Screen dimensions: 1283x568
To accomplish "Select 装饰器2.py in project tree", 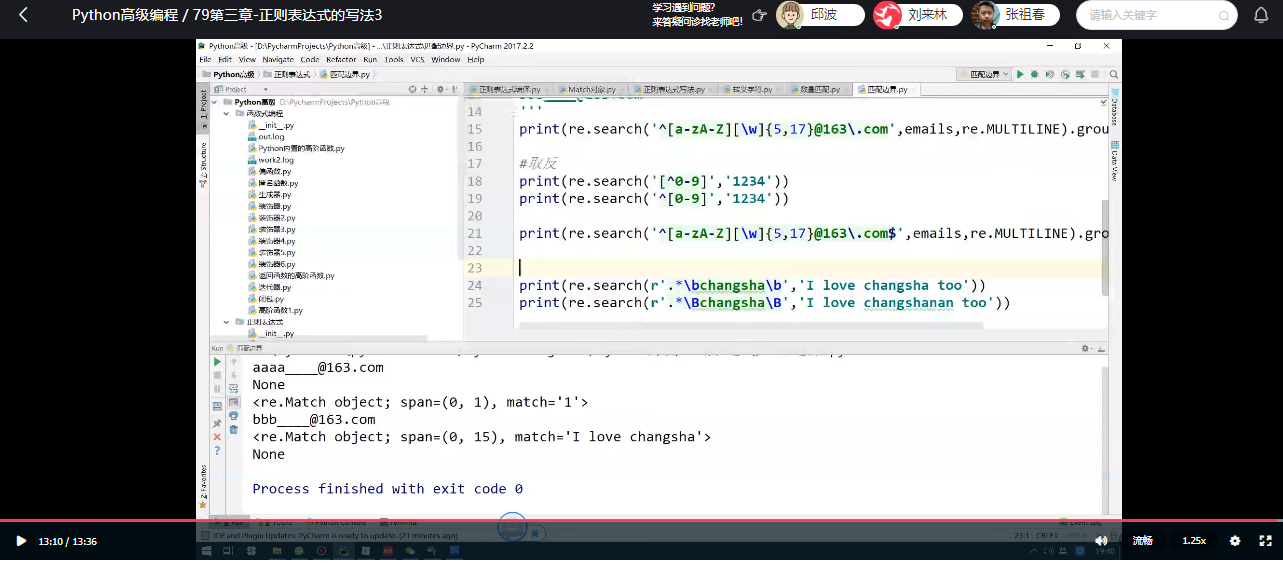I will pos(270,218).
